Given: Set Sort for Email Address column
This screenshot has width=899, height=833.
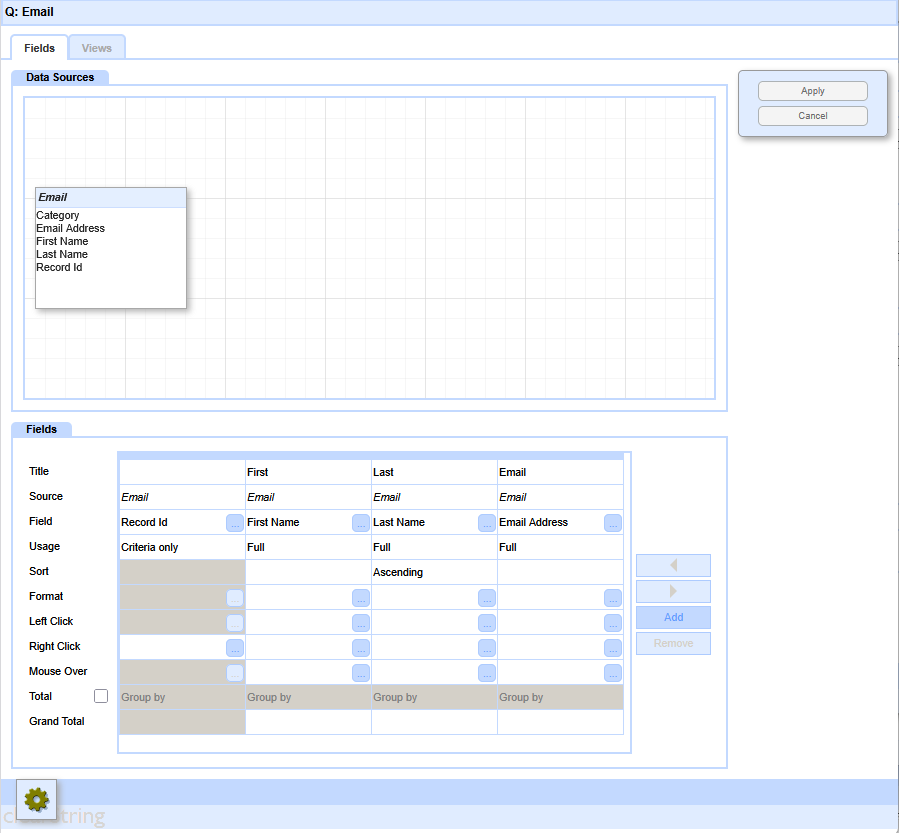Looking at the screenshot, I should click(x=560, y=572).
